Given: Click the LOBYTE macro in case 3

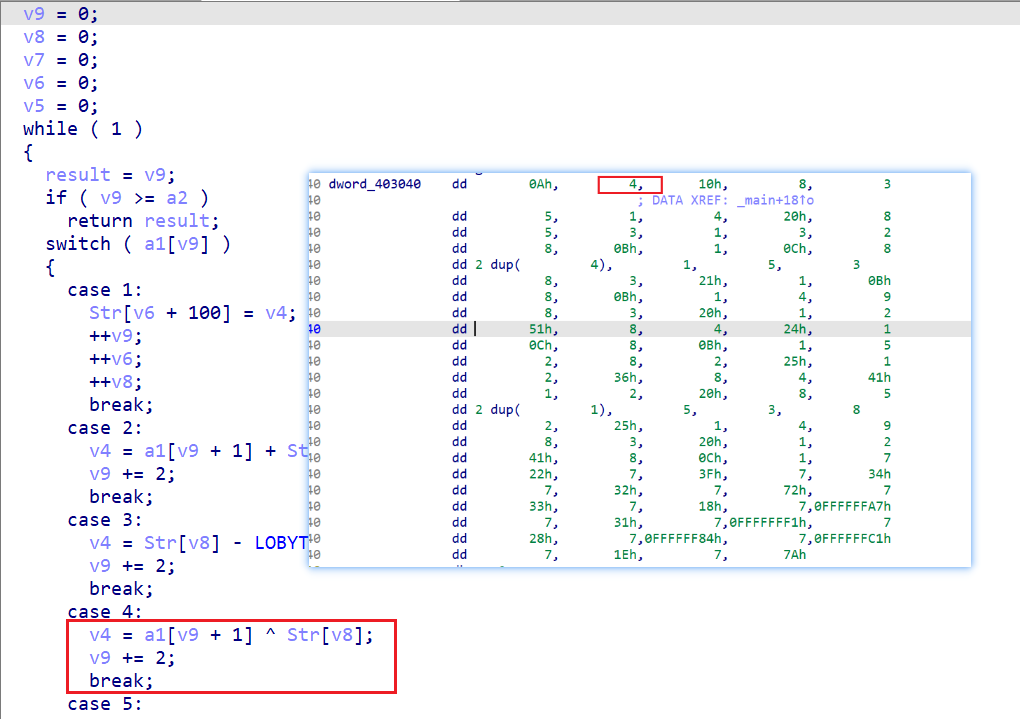Looking at the screenshot, I should 281,543.
